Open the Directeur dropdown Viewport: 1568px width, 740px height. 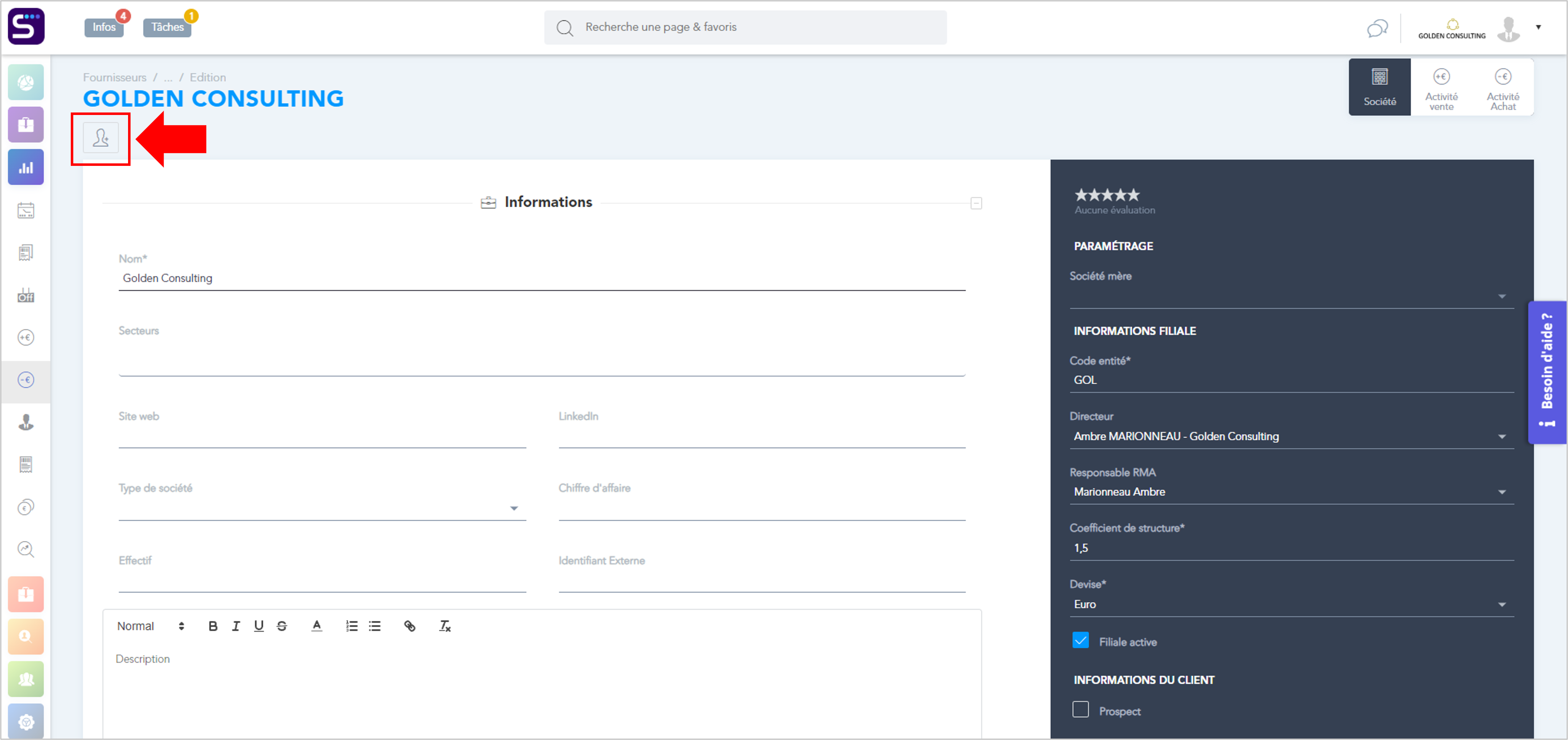click(x=1292, y=437)
